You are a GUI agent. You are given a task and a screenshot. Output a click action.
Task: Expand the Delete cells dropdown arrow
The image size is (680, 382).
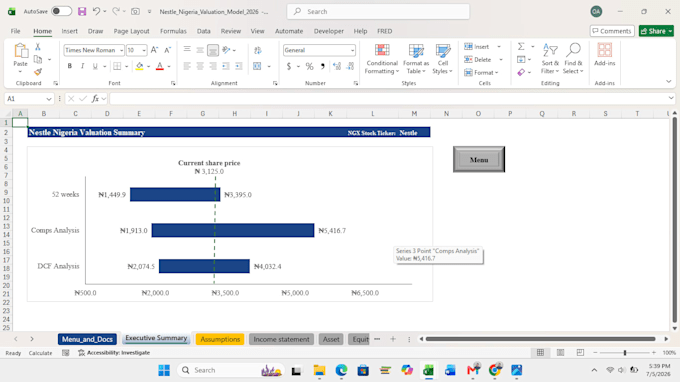501,59
